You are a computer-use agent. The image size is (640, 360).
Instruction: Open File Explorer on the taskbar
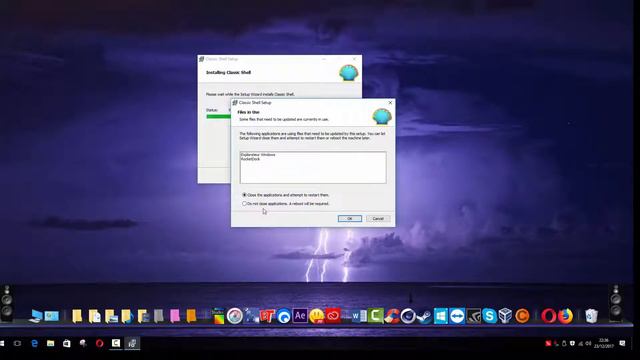pyautogui.click(x=51, y=343)
